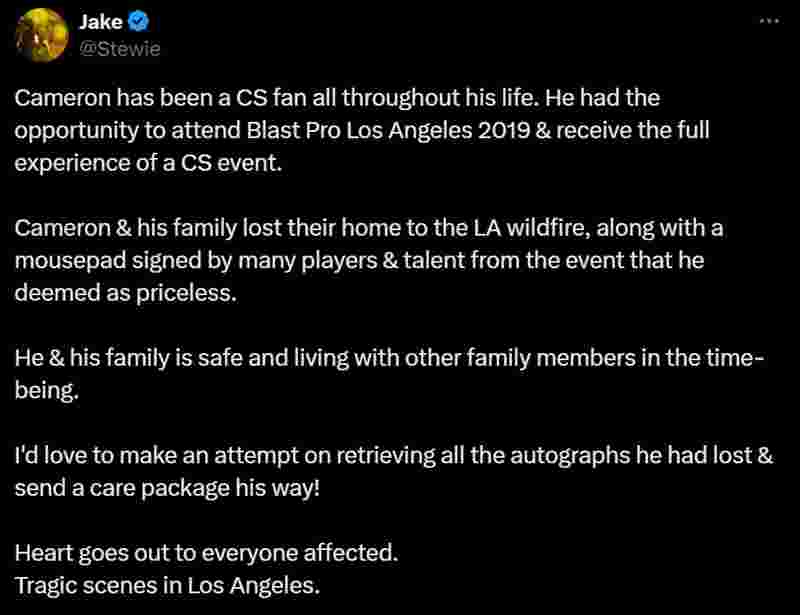Click the line starting "Cameron has been a CS fan"
800x615 pixels.
337,98
